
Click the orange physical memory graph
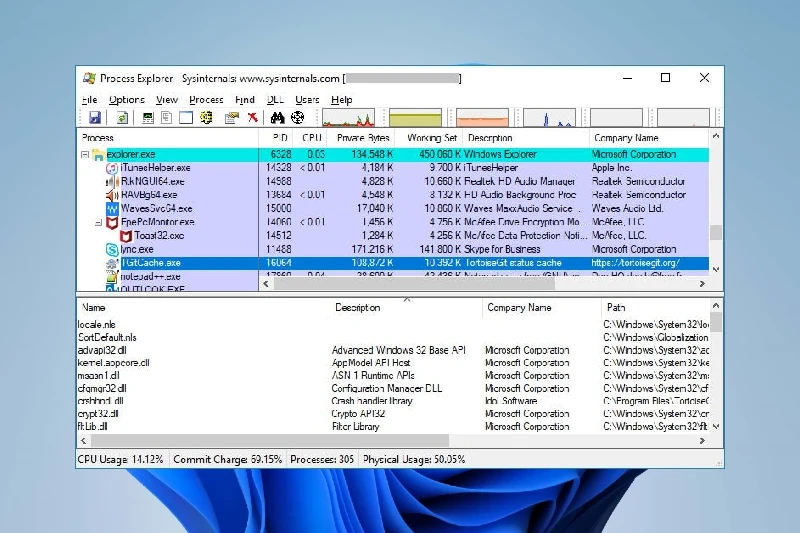(x=482, y=117)
